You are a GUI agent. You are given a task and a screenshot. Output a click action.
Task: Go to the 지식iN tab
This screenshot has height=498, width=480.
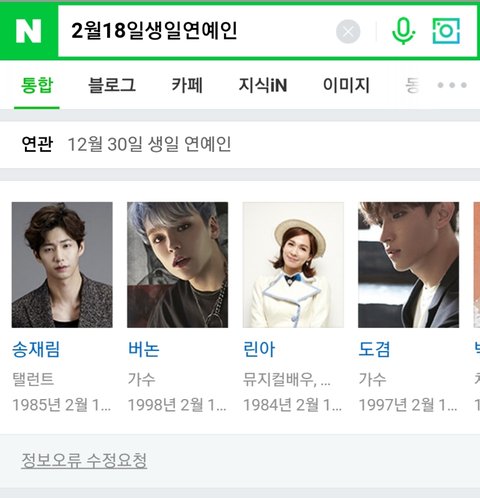tap(263, 85)
